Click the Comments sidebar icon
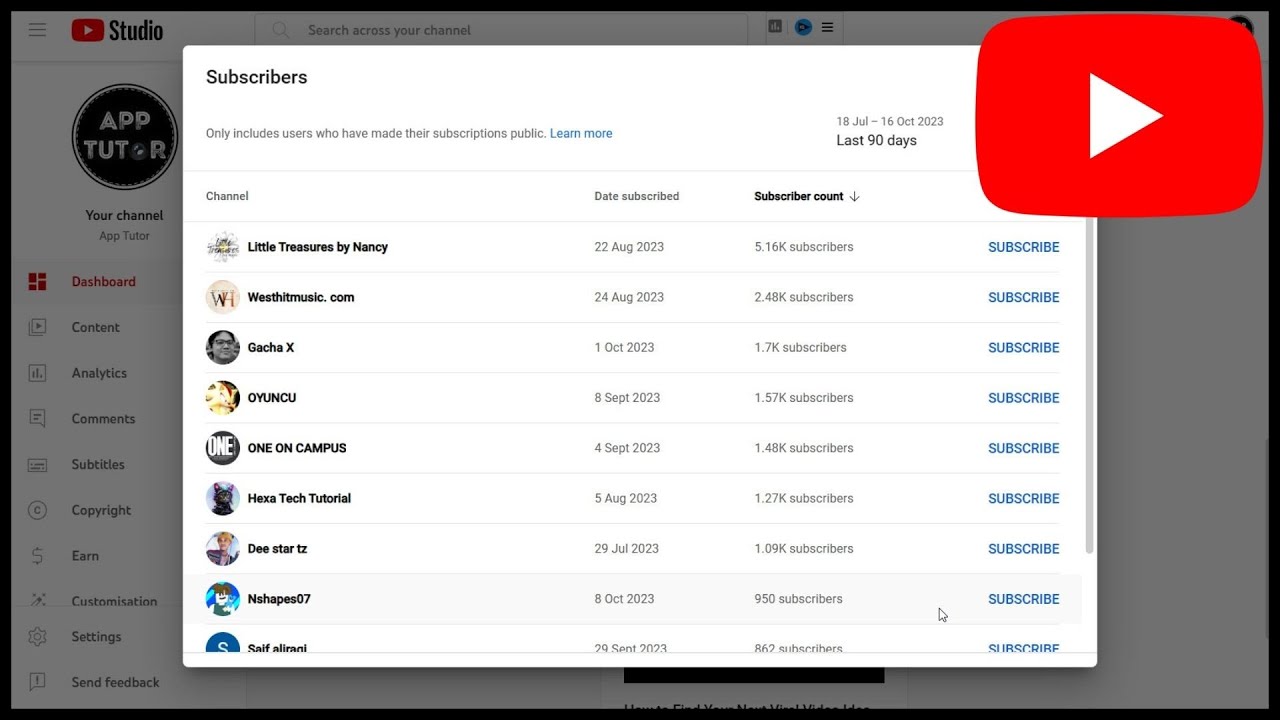 click(37, 419)
